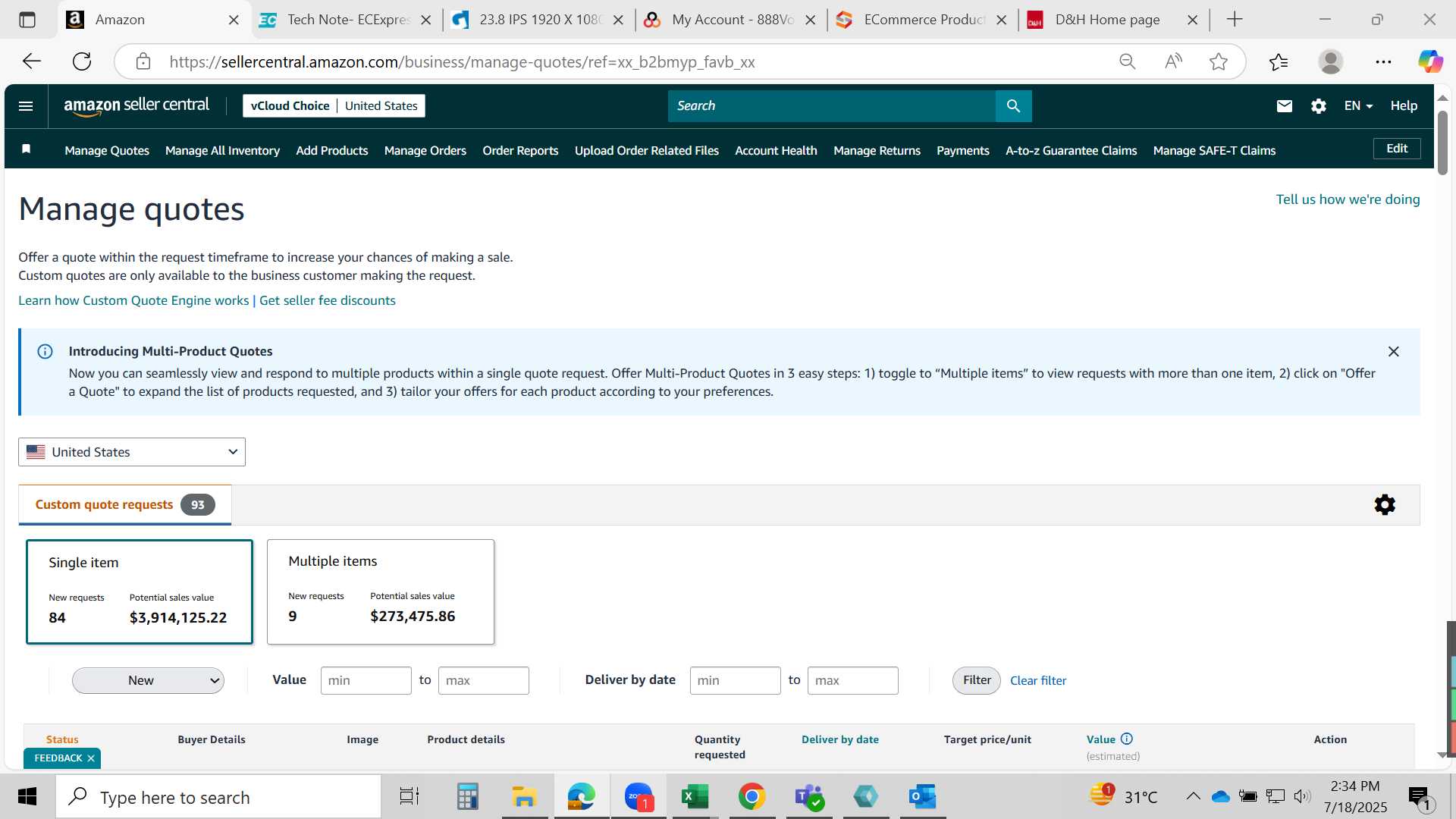Dismiss the Multi-Product Quotes banner
This screenshot has height=819, width=1456.
(1393, 352)
